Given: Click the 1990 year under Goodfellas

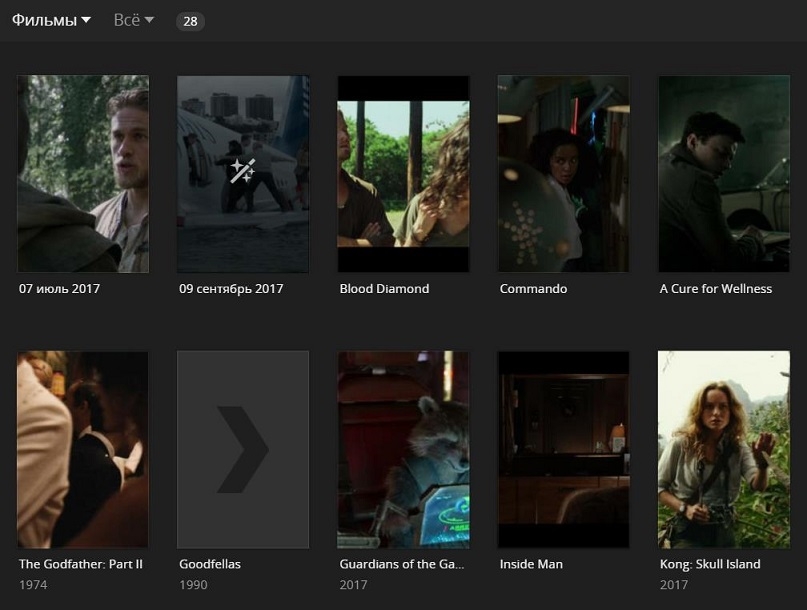Looking at the screenshot, I should pyautogui.click(x=194, y=585).
